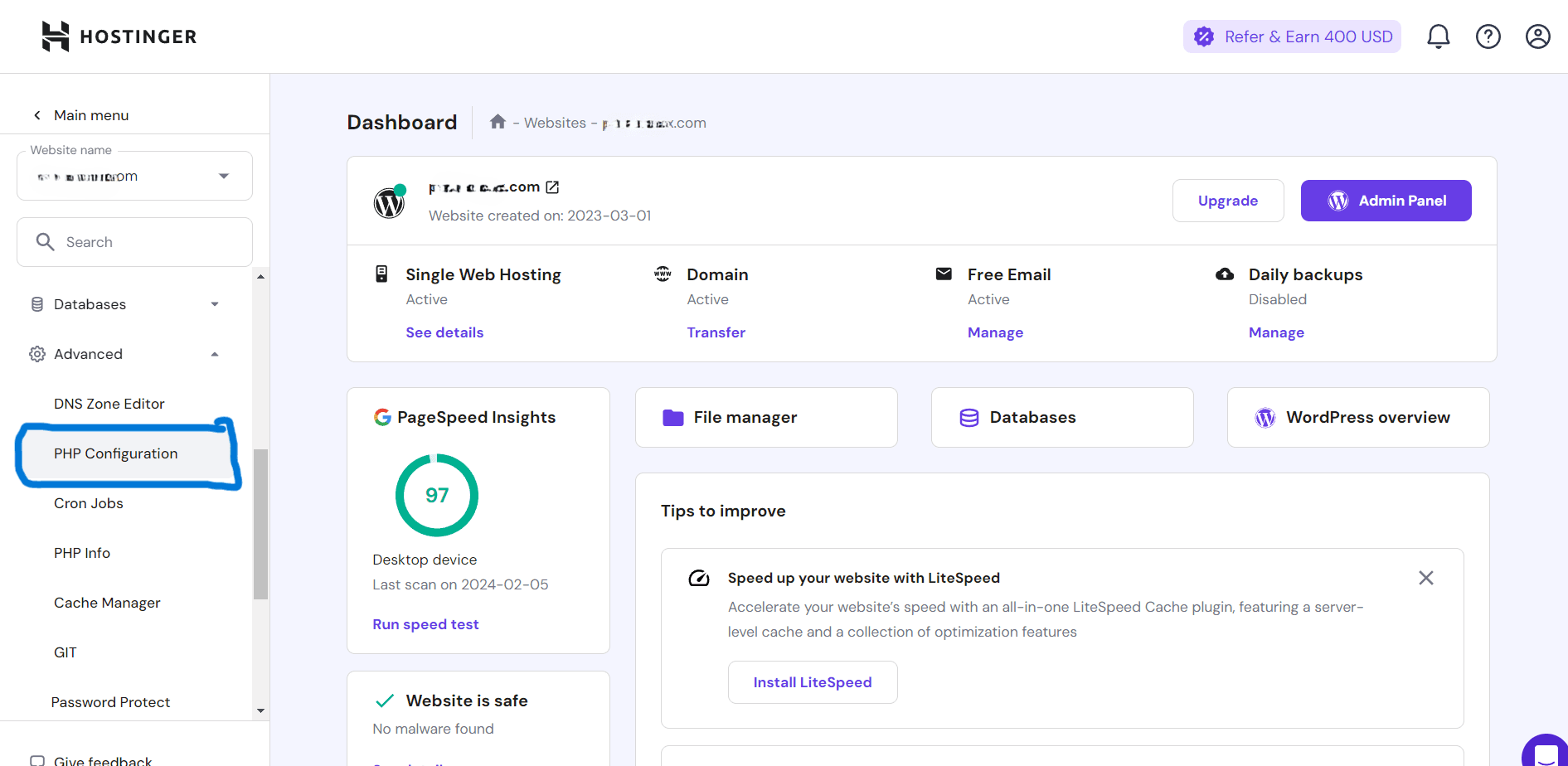The width and height of the screenshot is (1568, 766).
Task: Open Cron Jobs
Action: click(89, 503)
